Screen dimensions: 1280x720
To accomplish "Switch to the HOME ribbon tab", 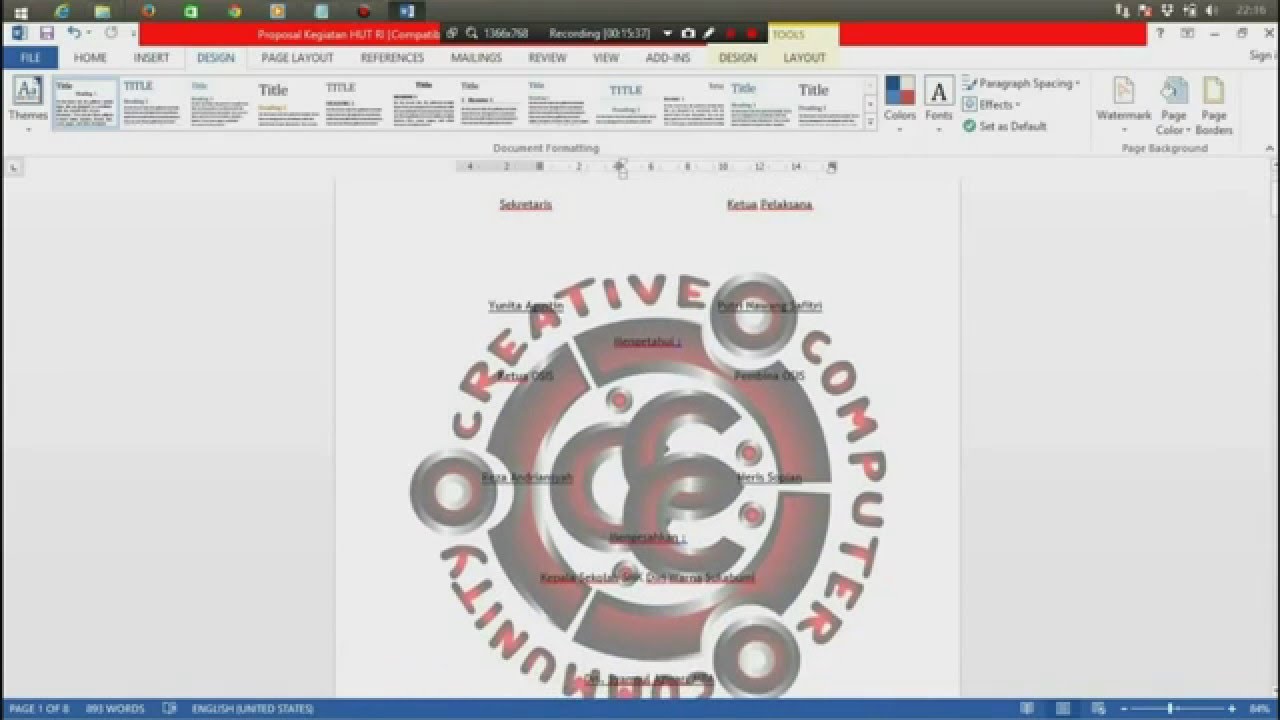I will (90, 58).
